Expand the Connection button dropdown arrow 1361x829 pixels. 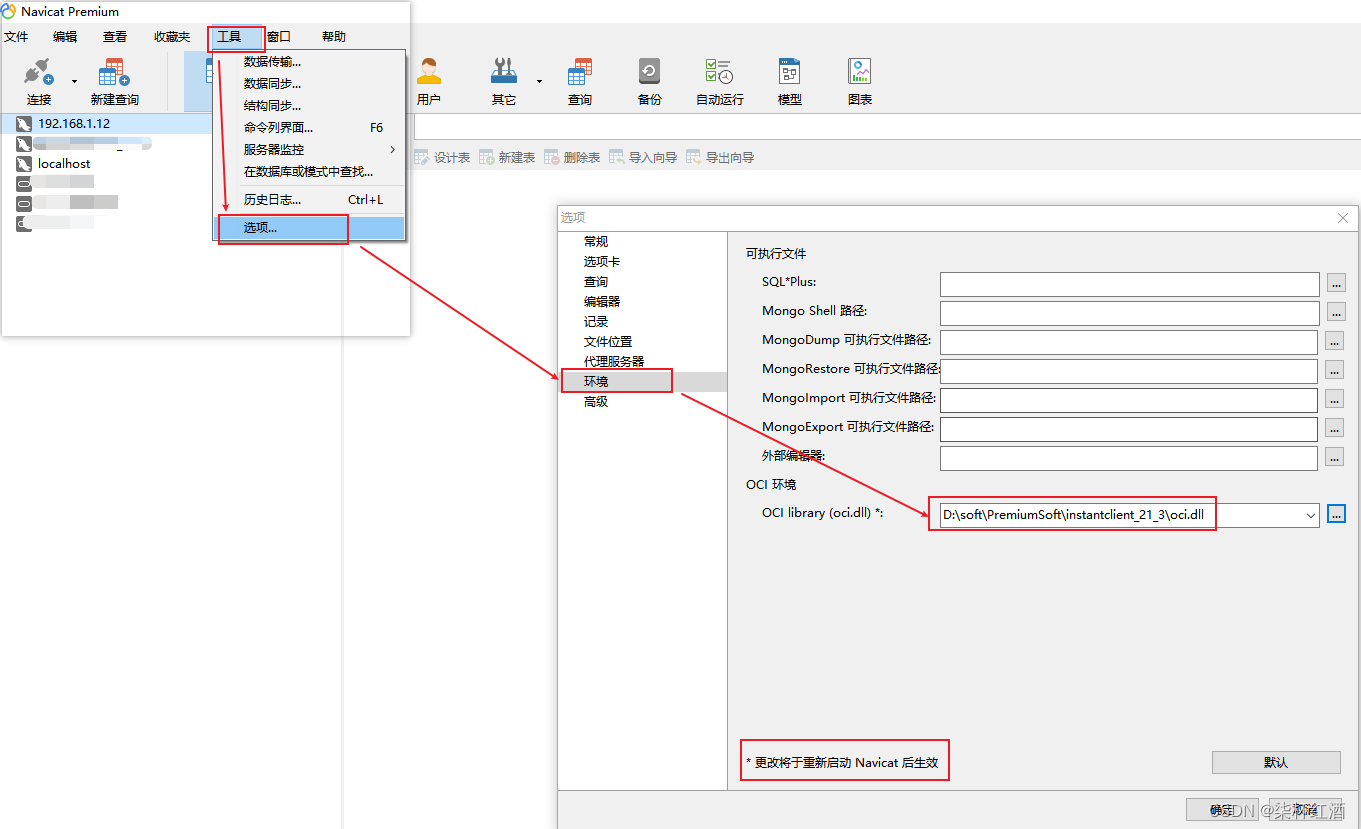[74, 81]
